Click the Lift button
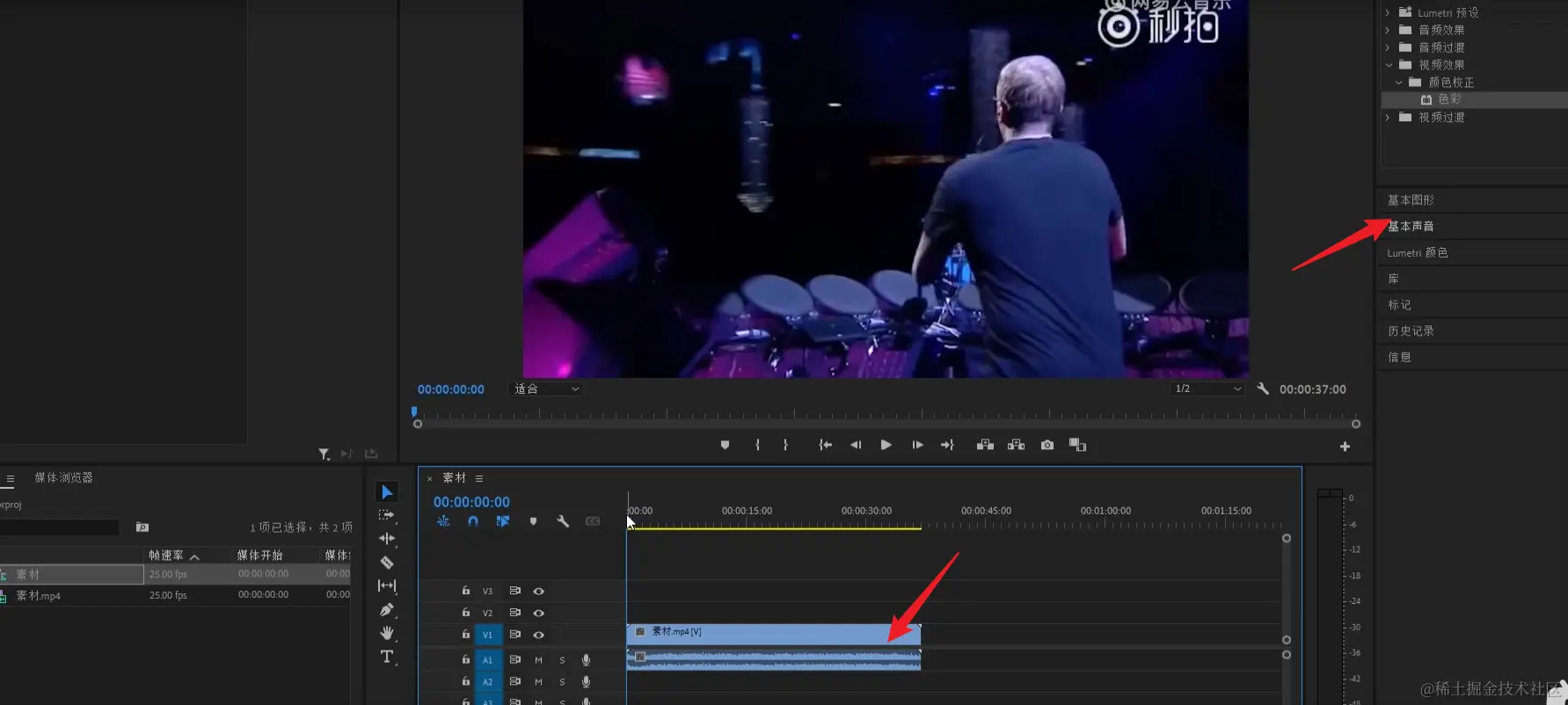This screenshot has width=1568, height=705. click(985, 445)
